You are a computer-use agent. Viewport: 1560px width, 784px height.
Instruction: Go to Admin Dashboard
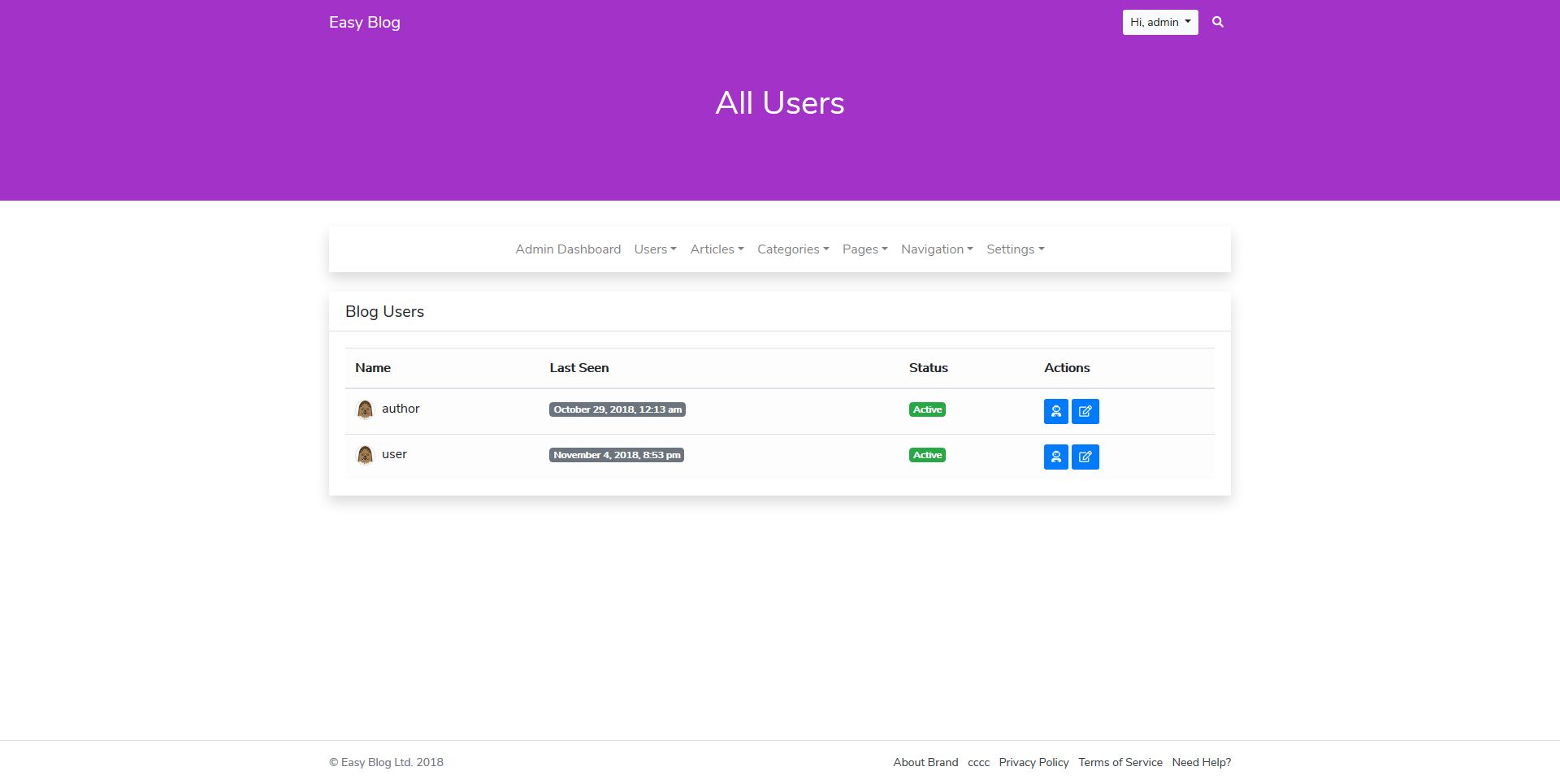[x=568, y=249]
